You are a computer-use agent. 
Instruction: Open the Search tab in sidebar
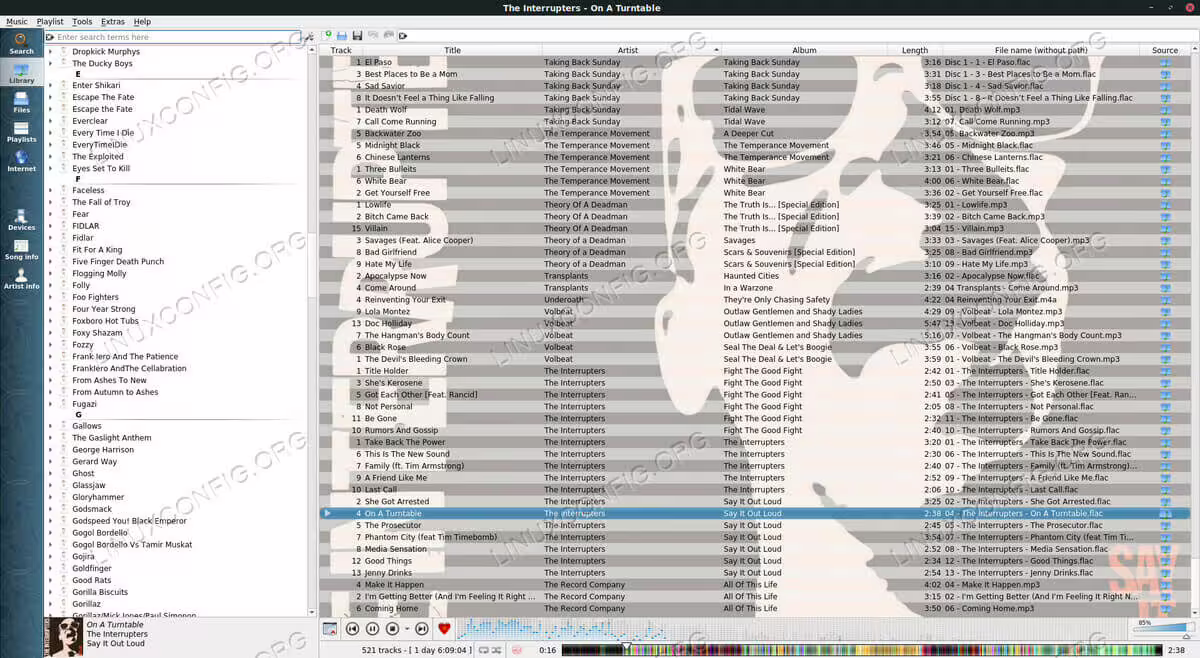(21, 43)
